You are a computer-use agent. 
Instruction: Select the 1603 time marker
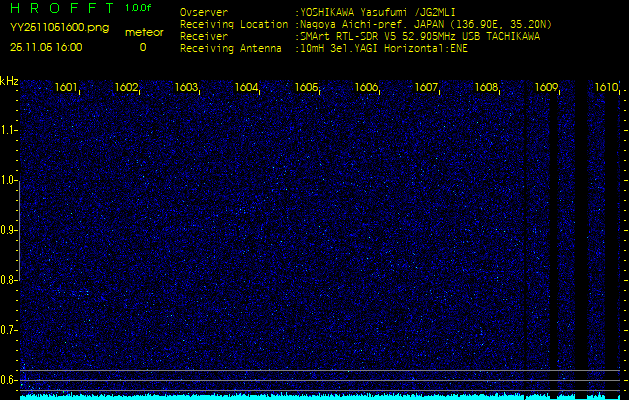187,88
